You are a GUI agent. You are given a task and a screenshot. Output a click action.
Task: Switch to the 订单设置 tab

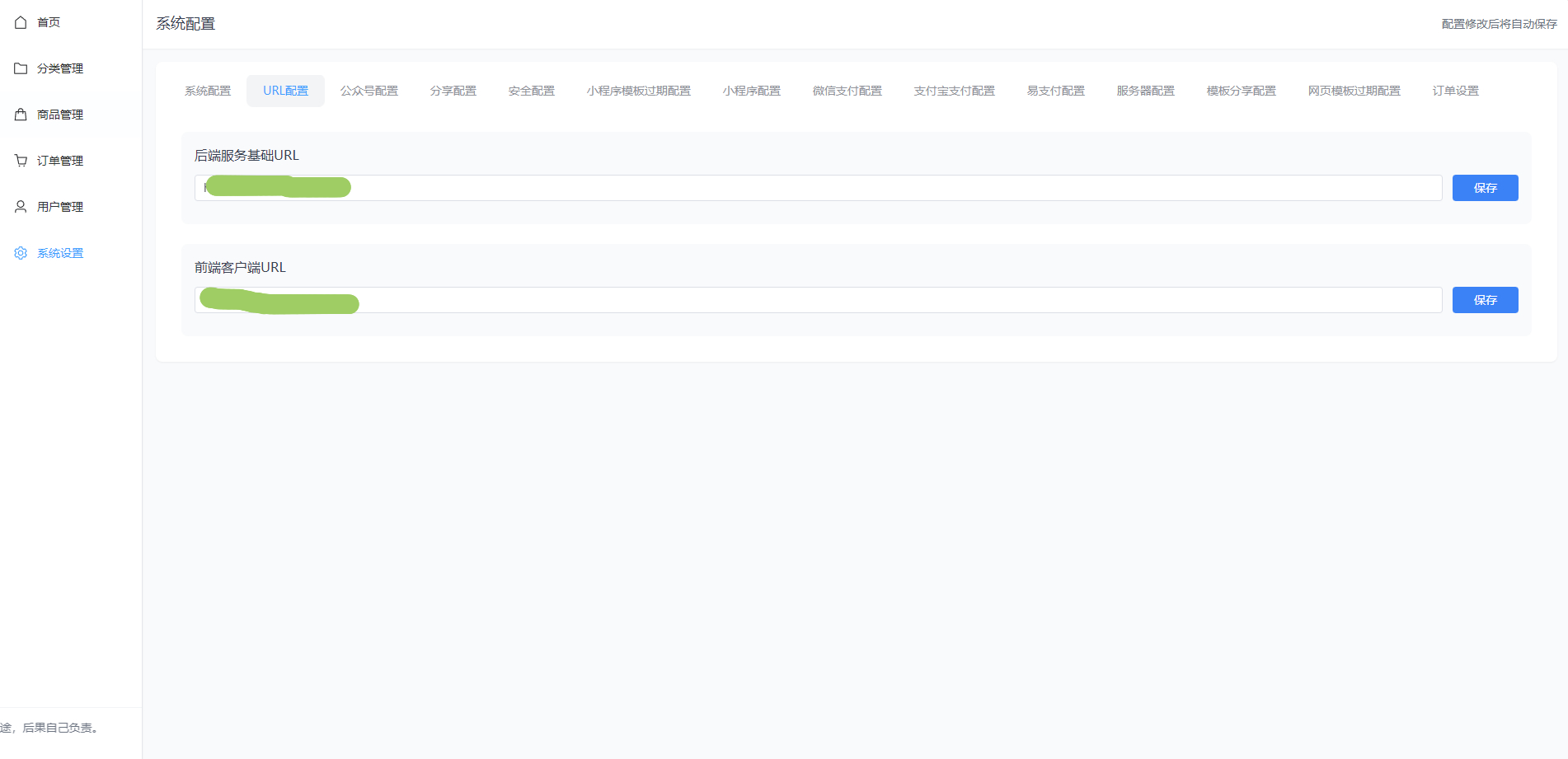(1456, 91)
